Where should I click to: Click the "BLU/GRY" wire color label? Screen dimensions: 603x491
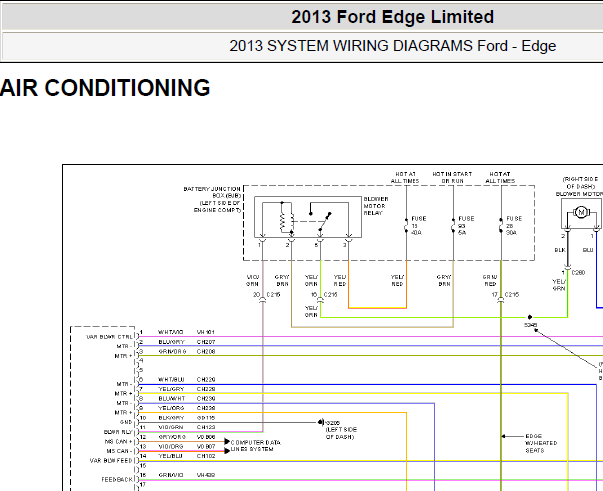[171, 342]
